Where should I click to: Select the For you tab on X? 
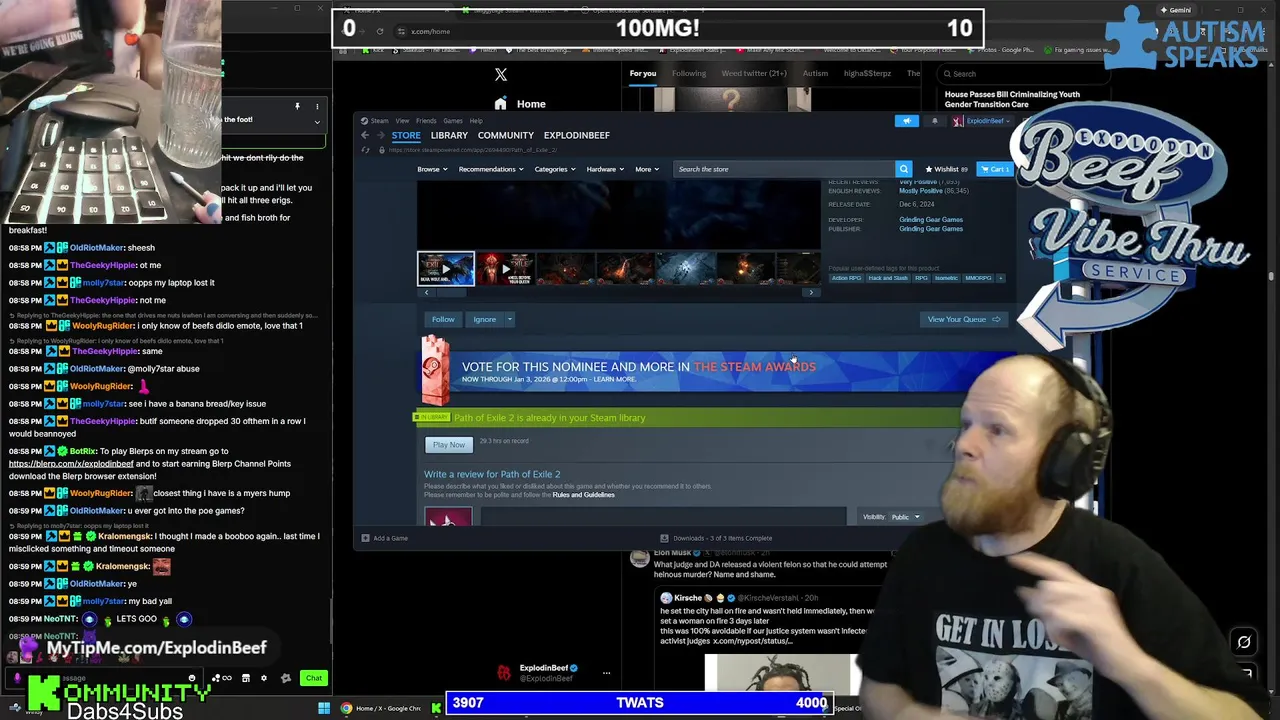pyautogui.click(x=643, y=73)
